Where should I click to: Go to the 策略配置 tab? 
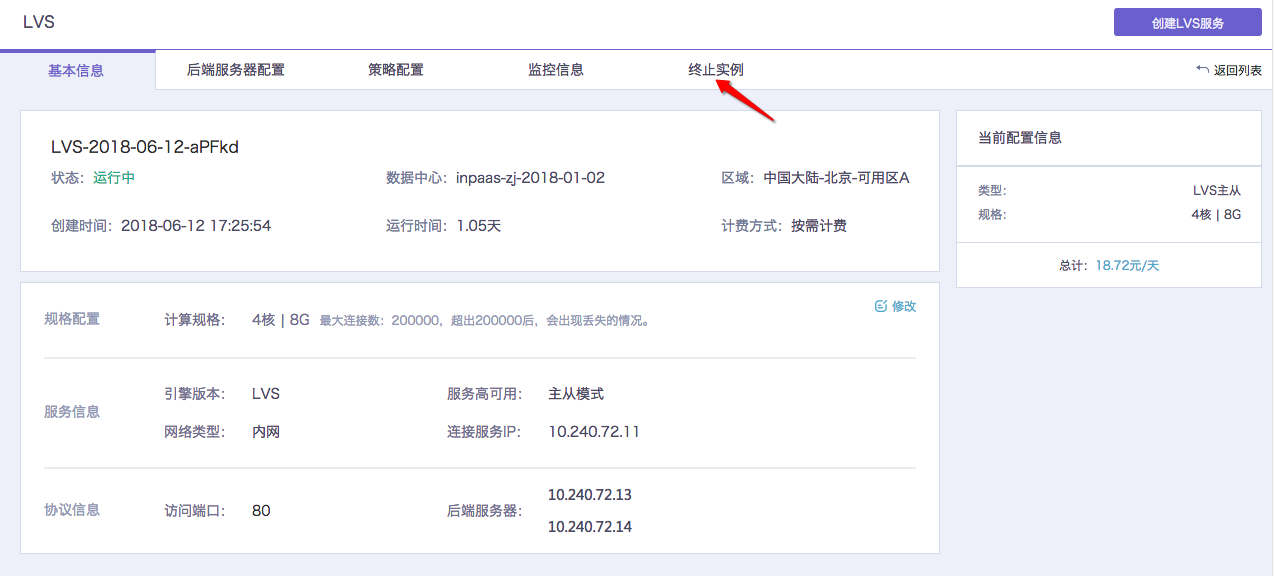point(396,70)
